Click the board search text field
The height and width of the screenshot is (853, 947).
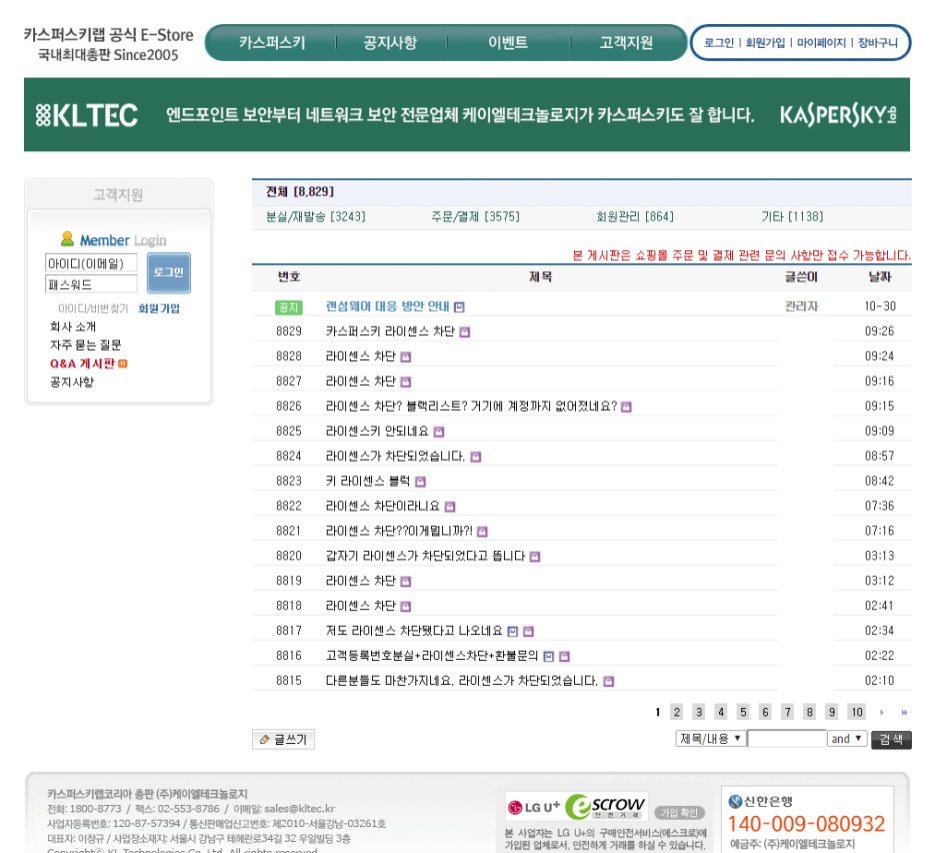click(x=786, y=739)
